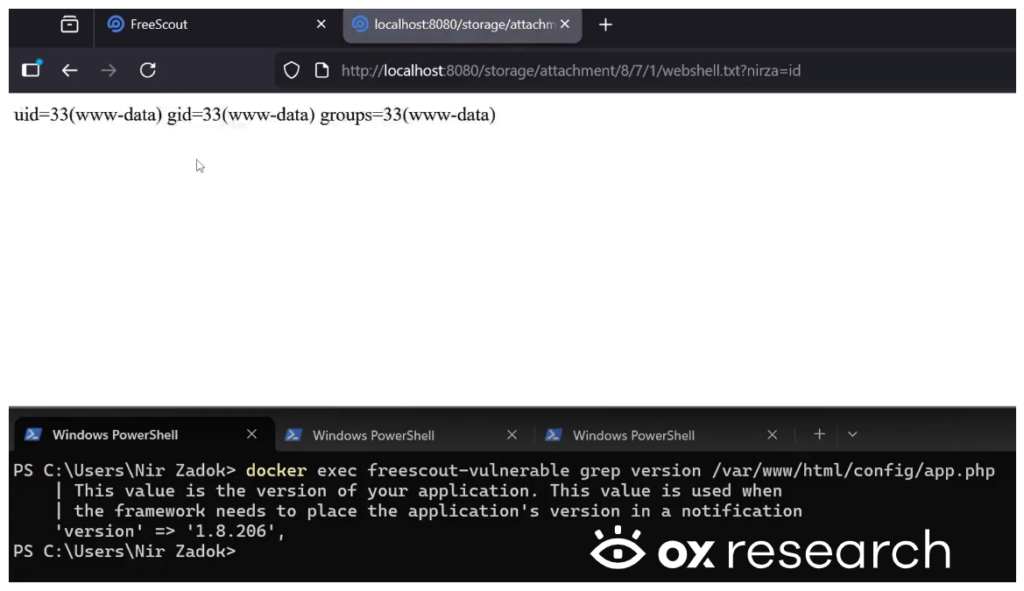Click the page info icon beside URL
The image size is (1024, 591).
coord(321,70)
